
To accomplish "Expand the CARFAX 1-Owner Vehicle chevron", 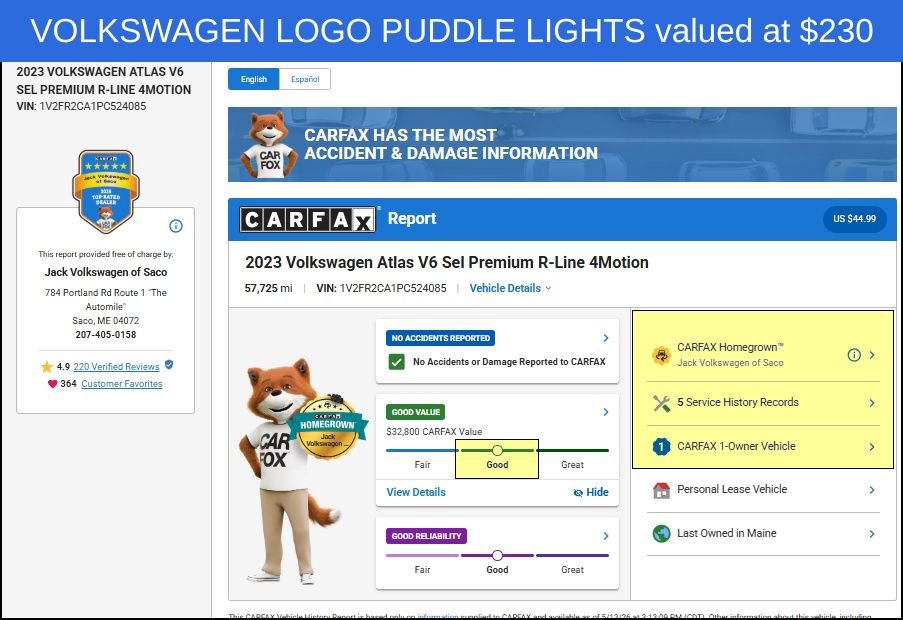I will [872, 447].
